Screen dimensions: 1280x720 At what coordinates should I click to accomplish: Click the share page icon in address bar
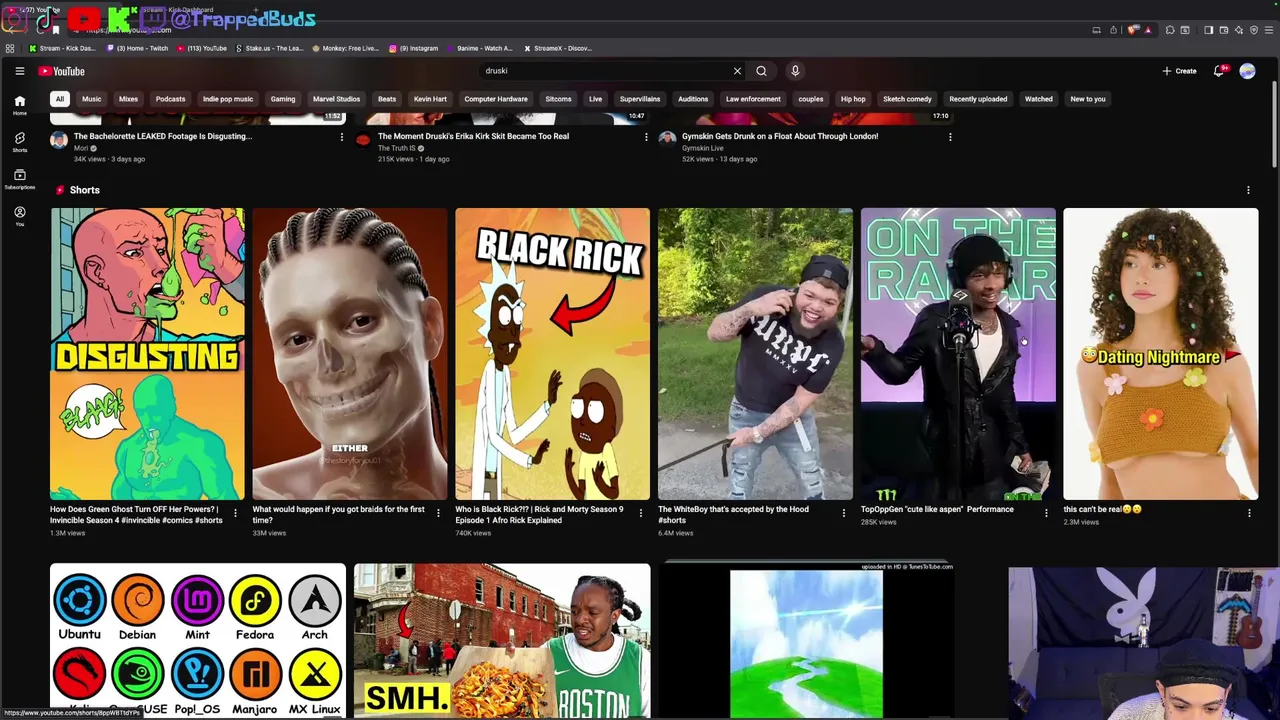point(1113,30)
